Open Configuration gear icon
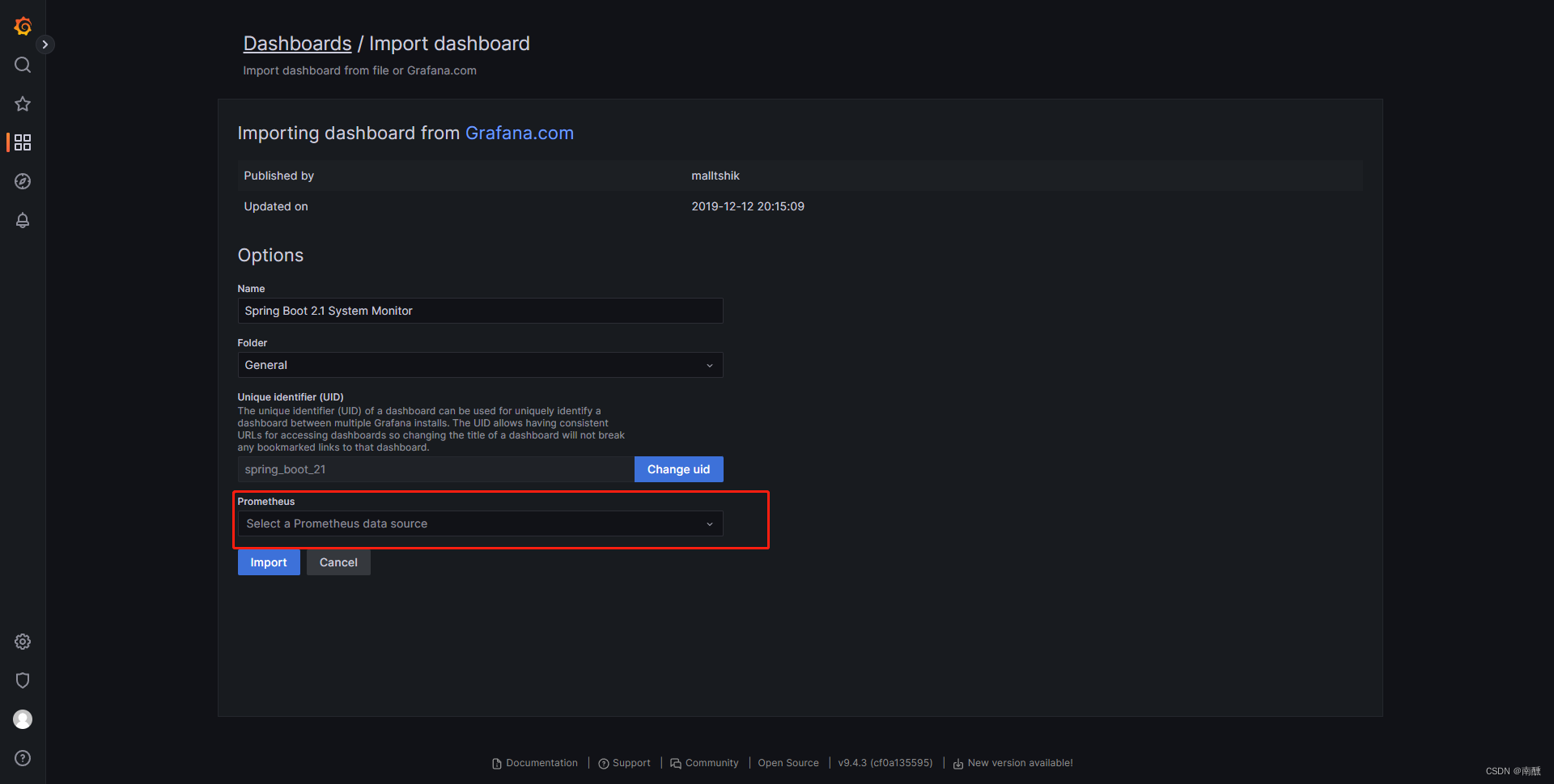The height and width of the screenshot is (784, 1554). point(23,642)
